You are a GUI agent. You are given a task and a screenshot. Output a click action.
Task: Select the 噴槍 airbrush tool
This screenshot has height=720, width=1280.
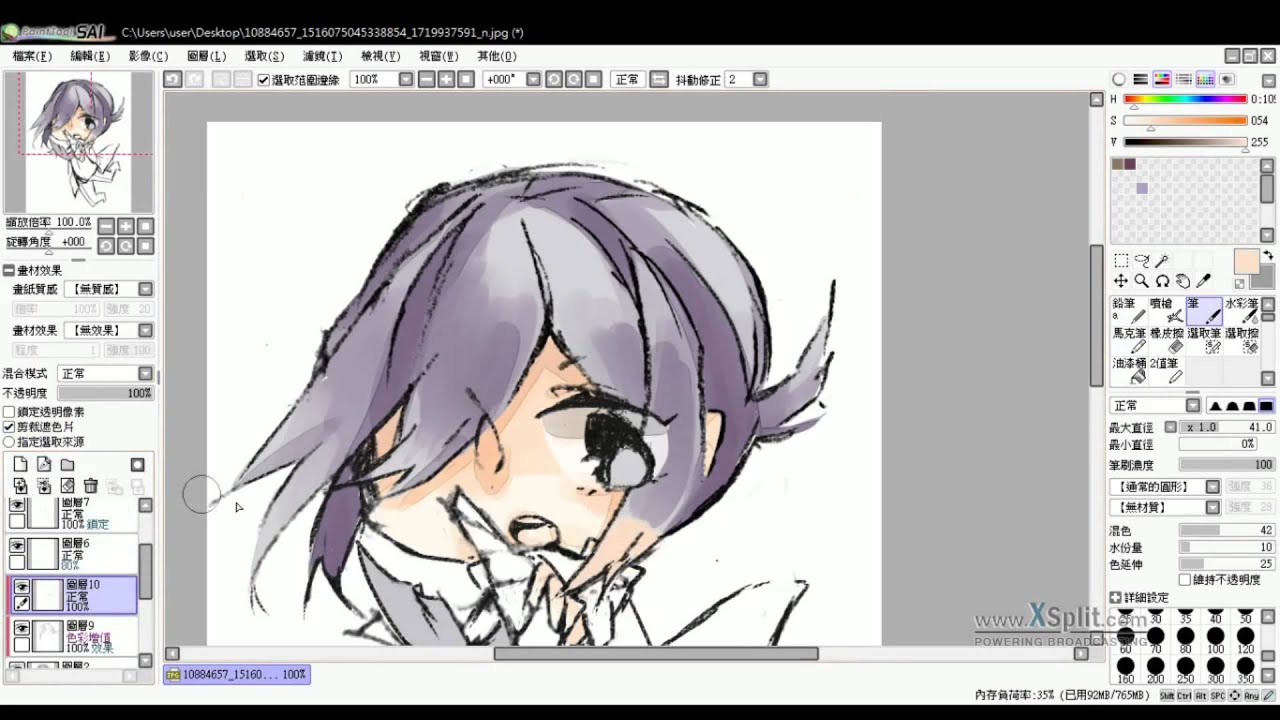(x=1166, y=310)
